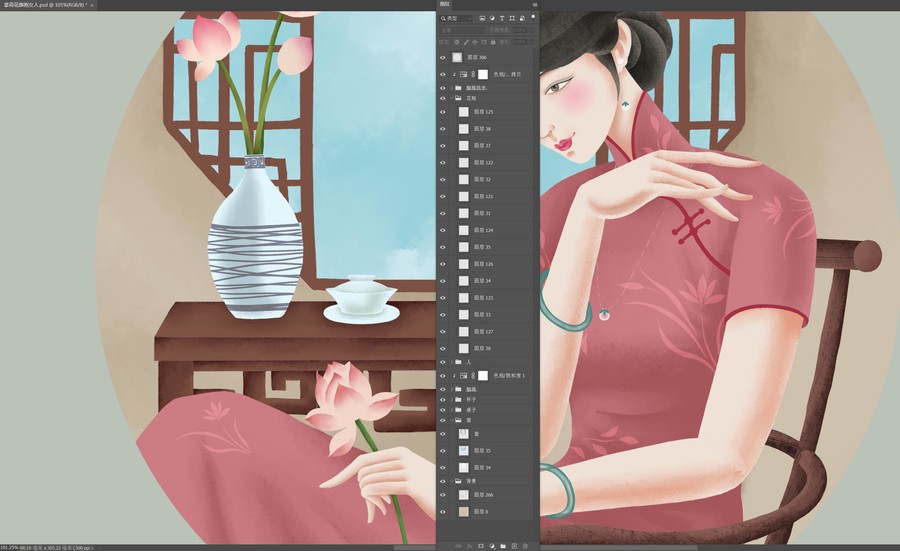This screenshot has height=551, width=900.
Task: Select layer named 图层 266
Action: tap(483, 495)
